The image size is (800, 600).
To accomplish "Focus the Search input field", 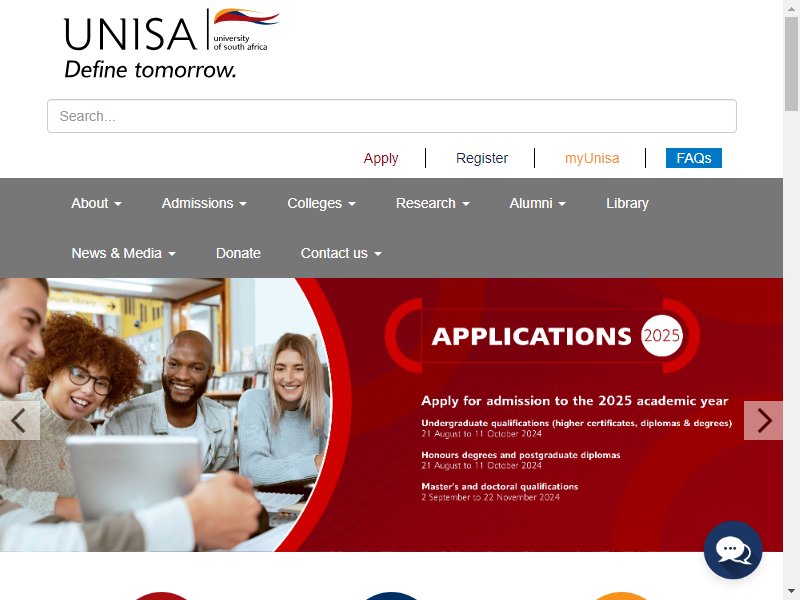I will coord(392,116).
